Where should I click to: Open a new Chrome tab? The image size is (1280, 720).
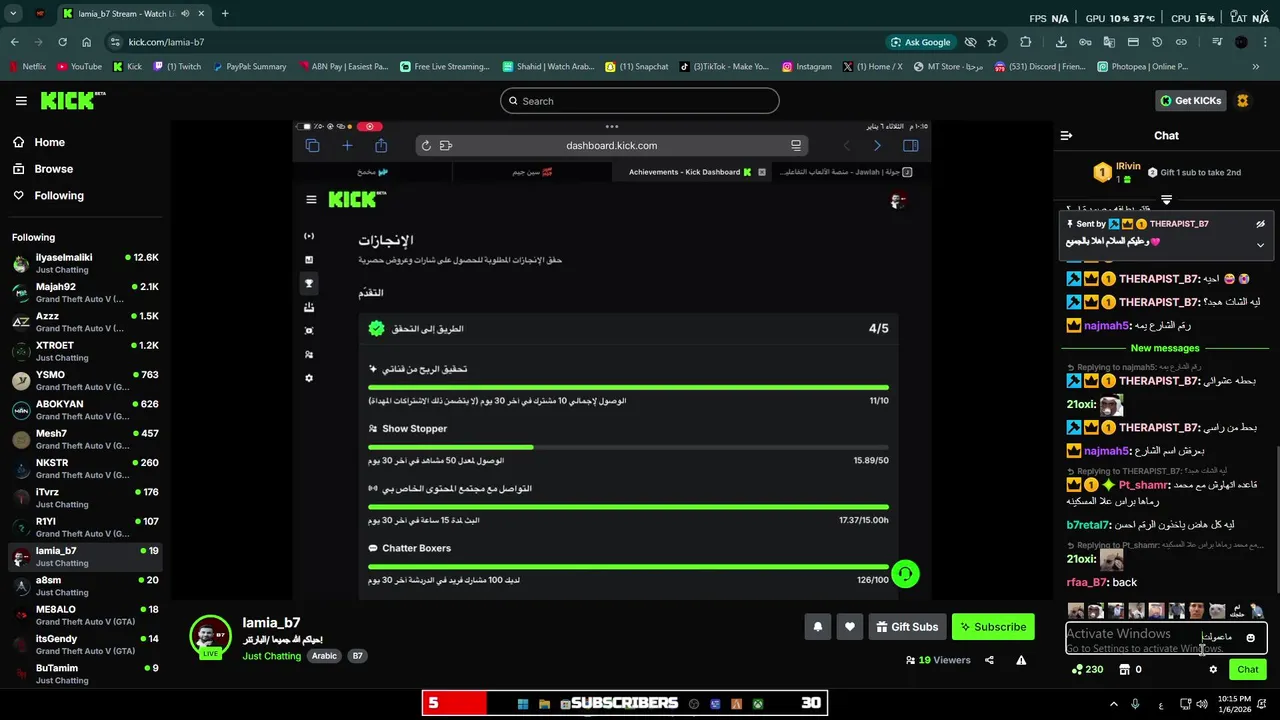[225, 14]
